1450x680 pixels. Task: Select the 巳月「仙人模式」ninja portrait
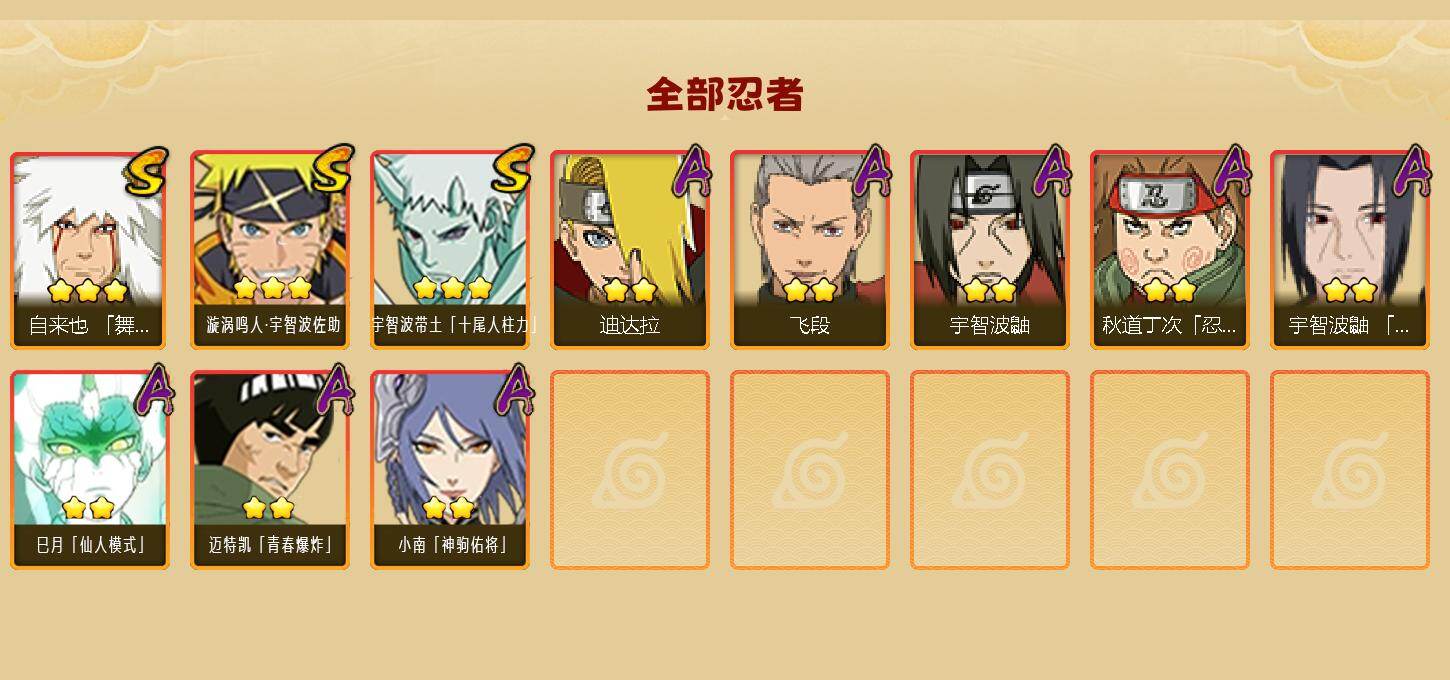point(89,470)
